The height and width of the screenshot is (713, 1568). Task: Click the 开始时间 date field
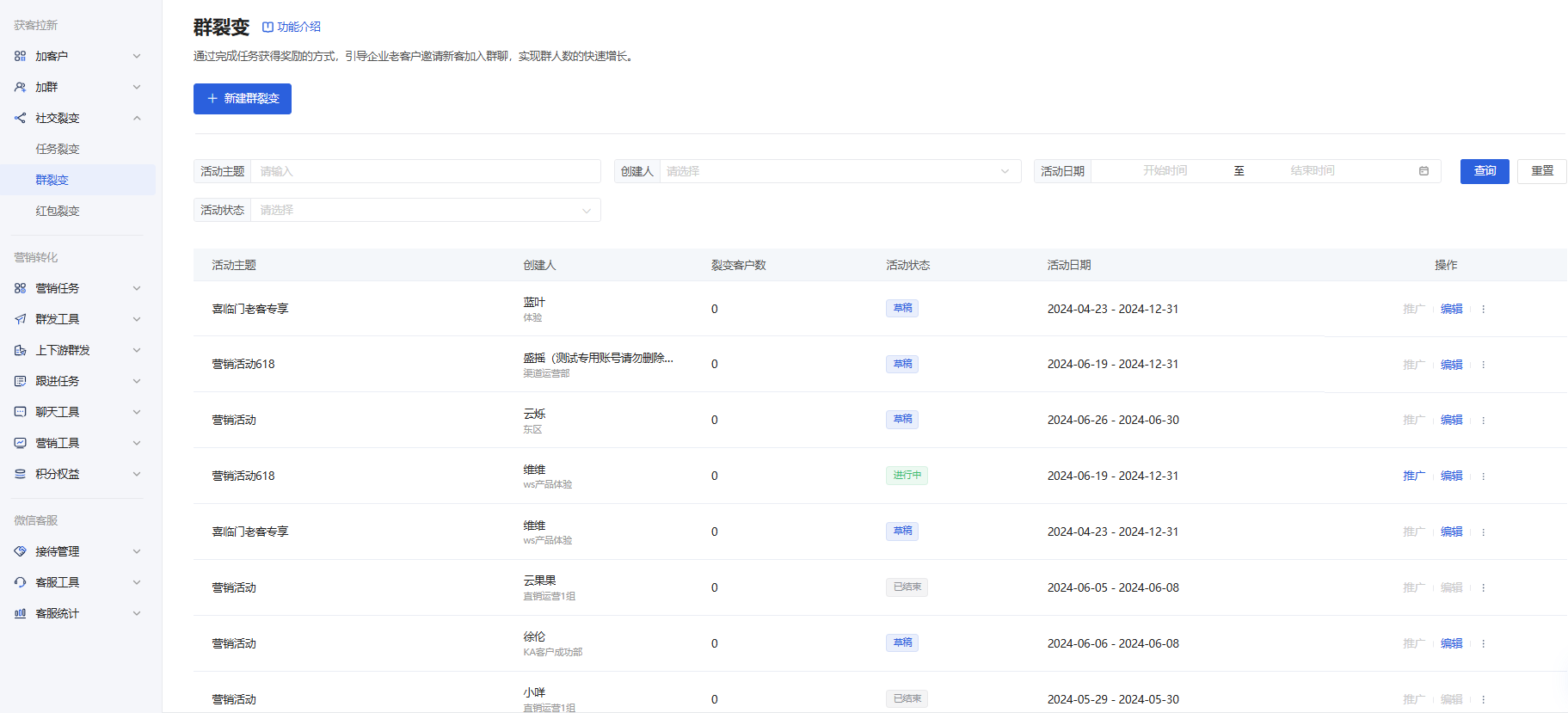tap(1165, 171)
